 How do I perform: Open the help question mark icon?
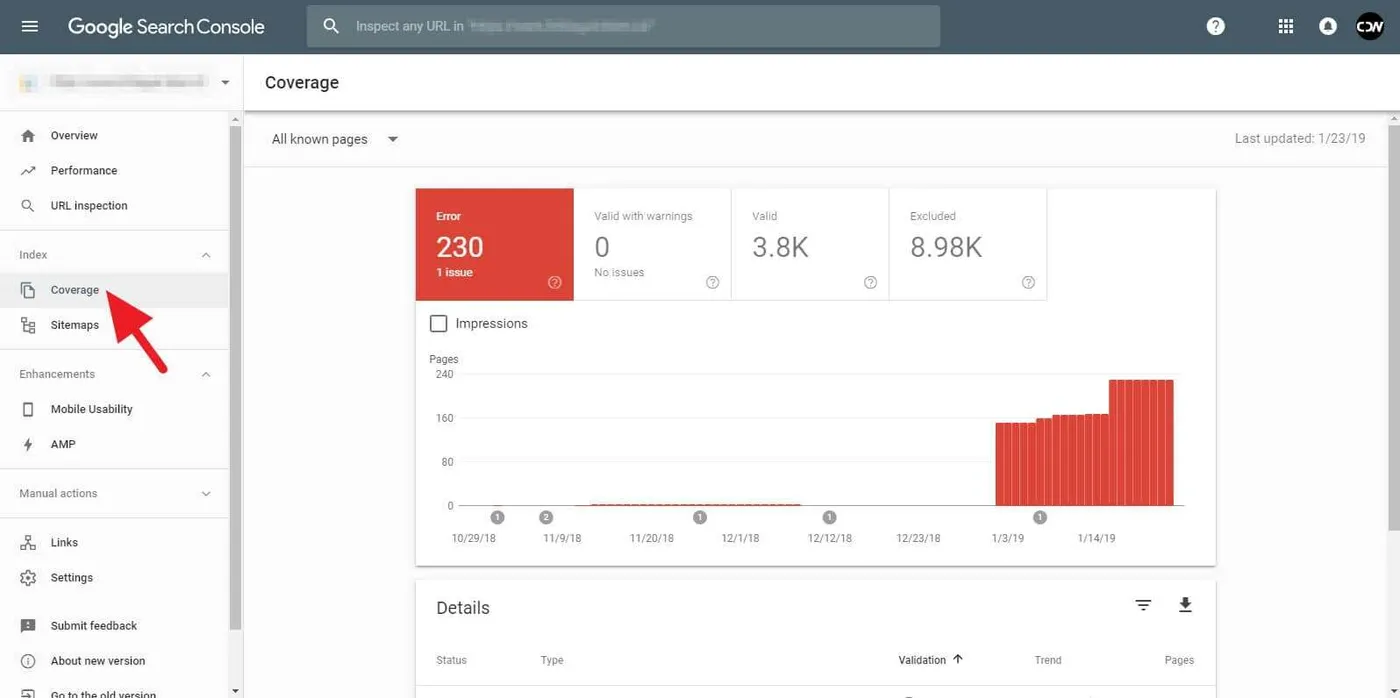(x=1215, y=26)
